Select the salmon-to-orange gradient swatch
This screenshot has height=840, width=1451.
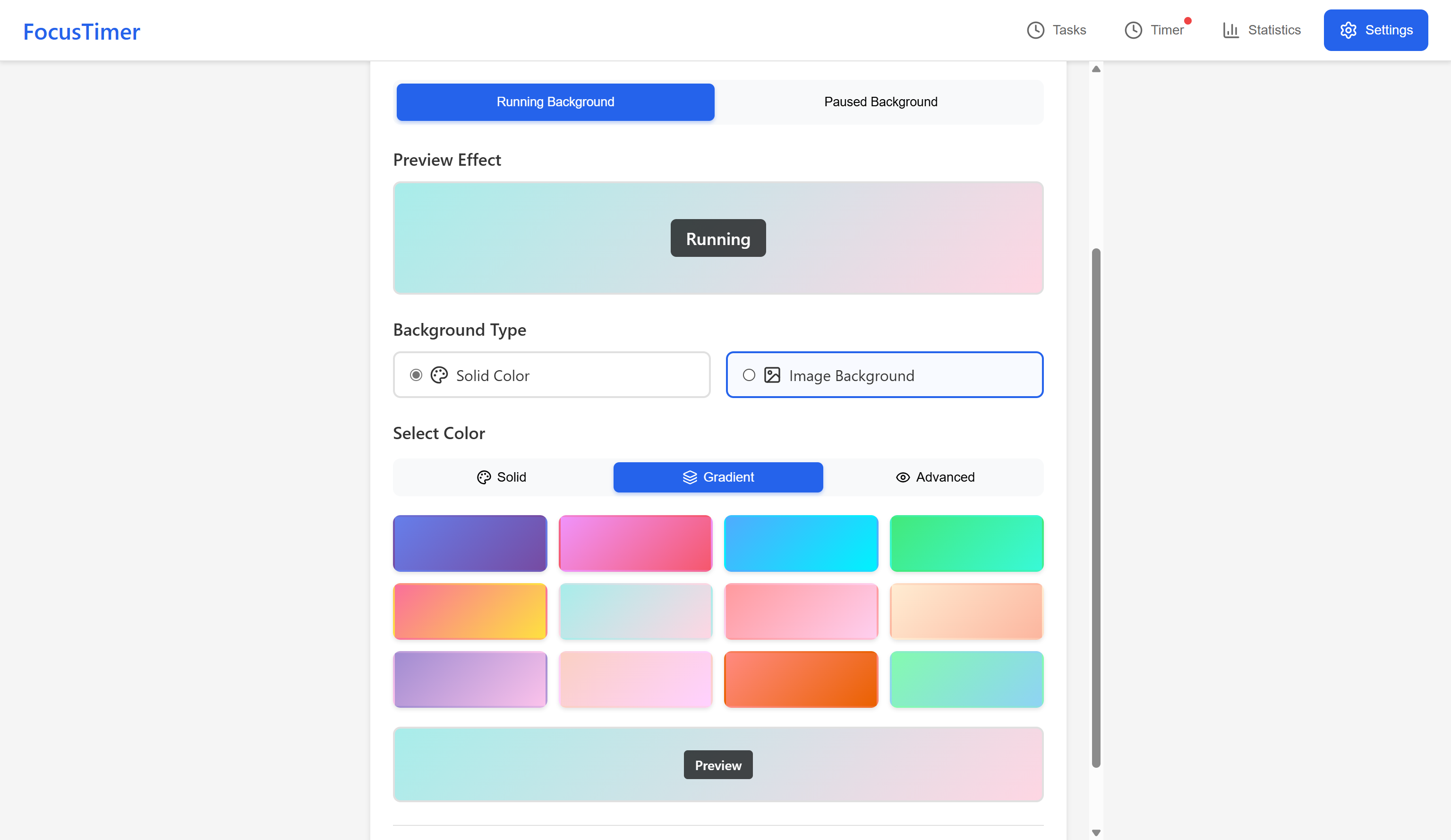[801, 679]
